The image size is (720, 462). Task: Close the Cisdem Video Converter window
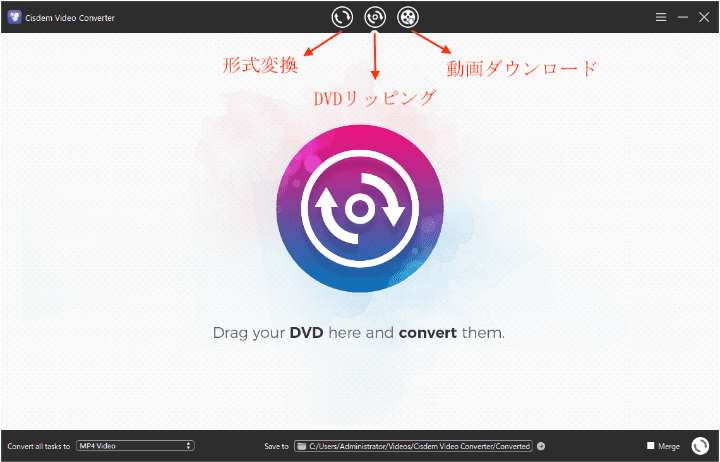click(704, 17)
